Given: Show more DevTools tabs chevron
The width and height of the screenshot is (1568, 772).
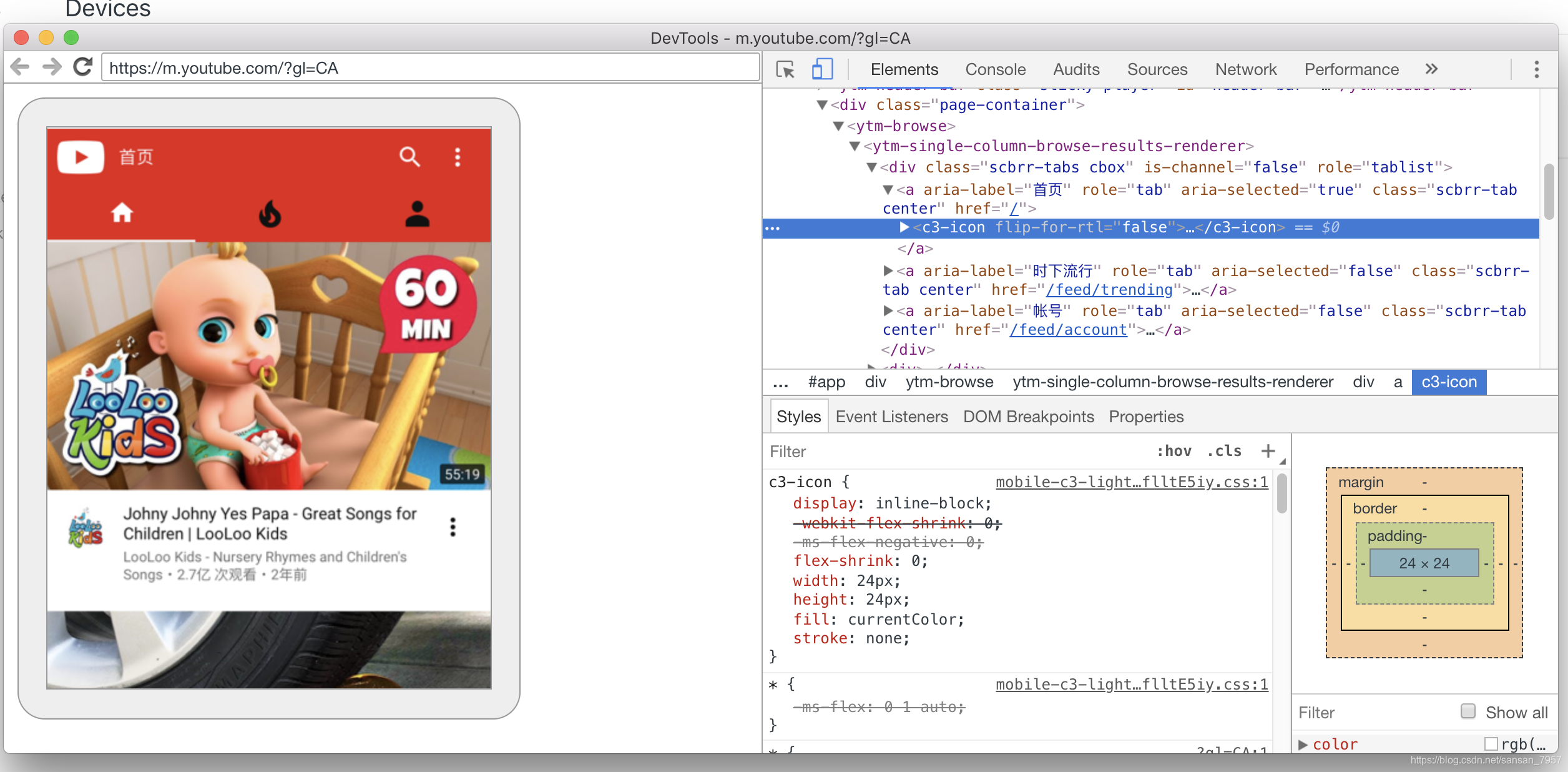Looking at the screenshot, I should pyautogui.click(x=1431, y=69).
